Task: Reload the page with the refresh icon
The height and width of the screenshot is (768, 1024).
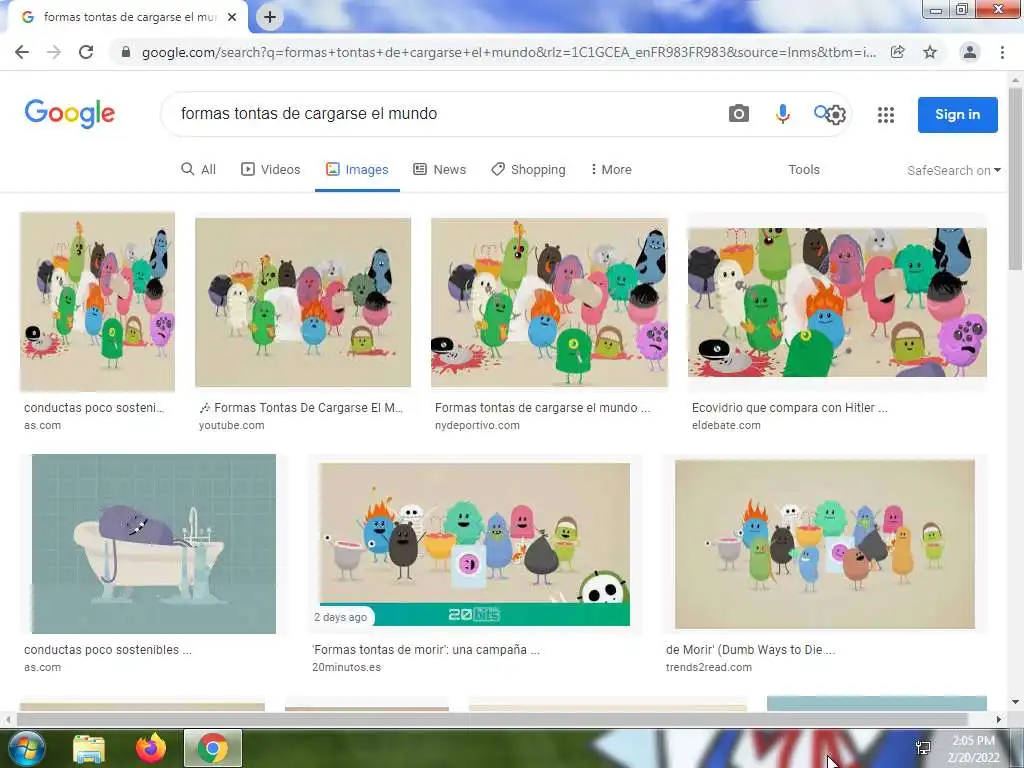Action: point(86,52)
